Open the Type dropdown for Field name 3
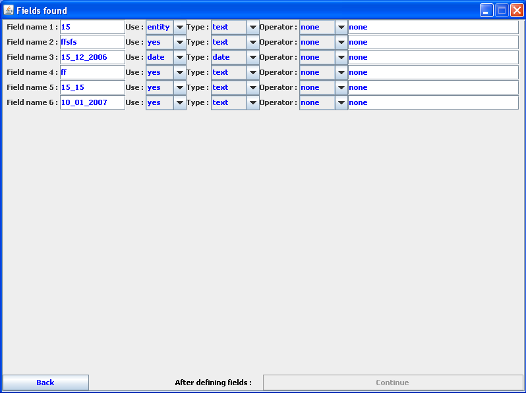Screen dimensions: 526x393 (235, 57)
